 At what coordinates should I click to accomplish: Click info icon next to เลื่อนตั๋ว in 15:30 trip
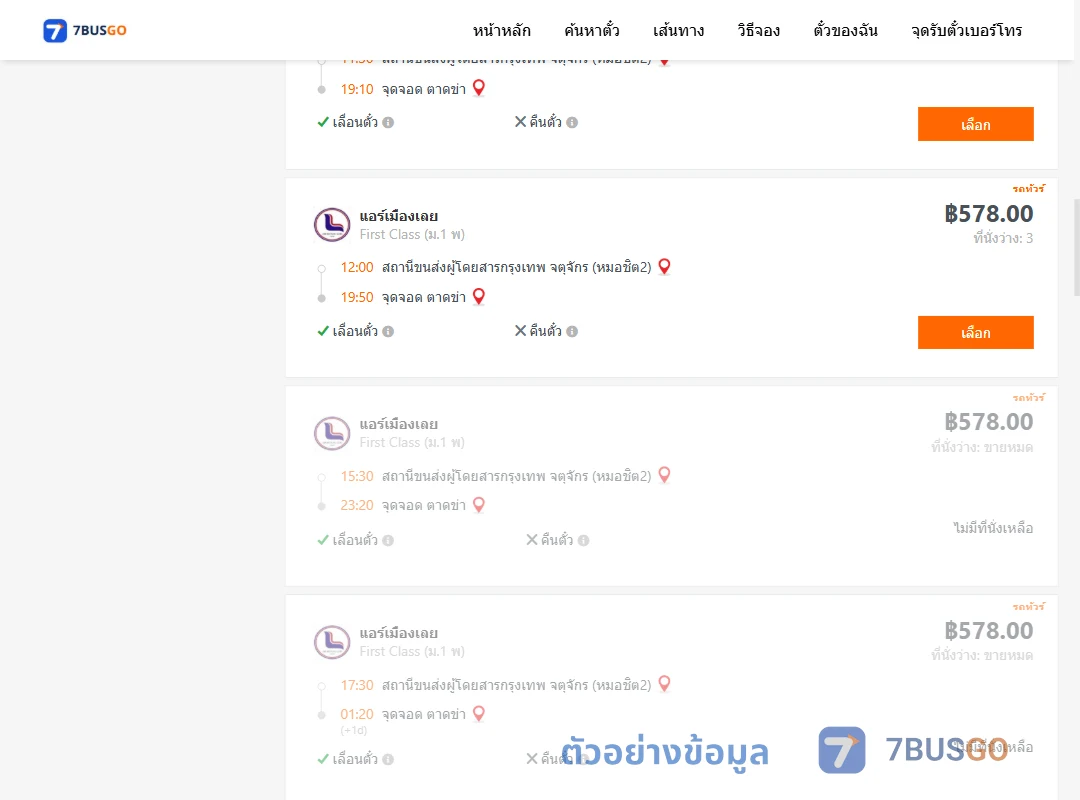pyautogui.click(x=388, y=540)
